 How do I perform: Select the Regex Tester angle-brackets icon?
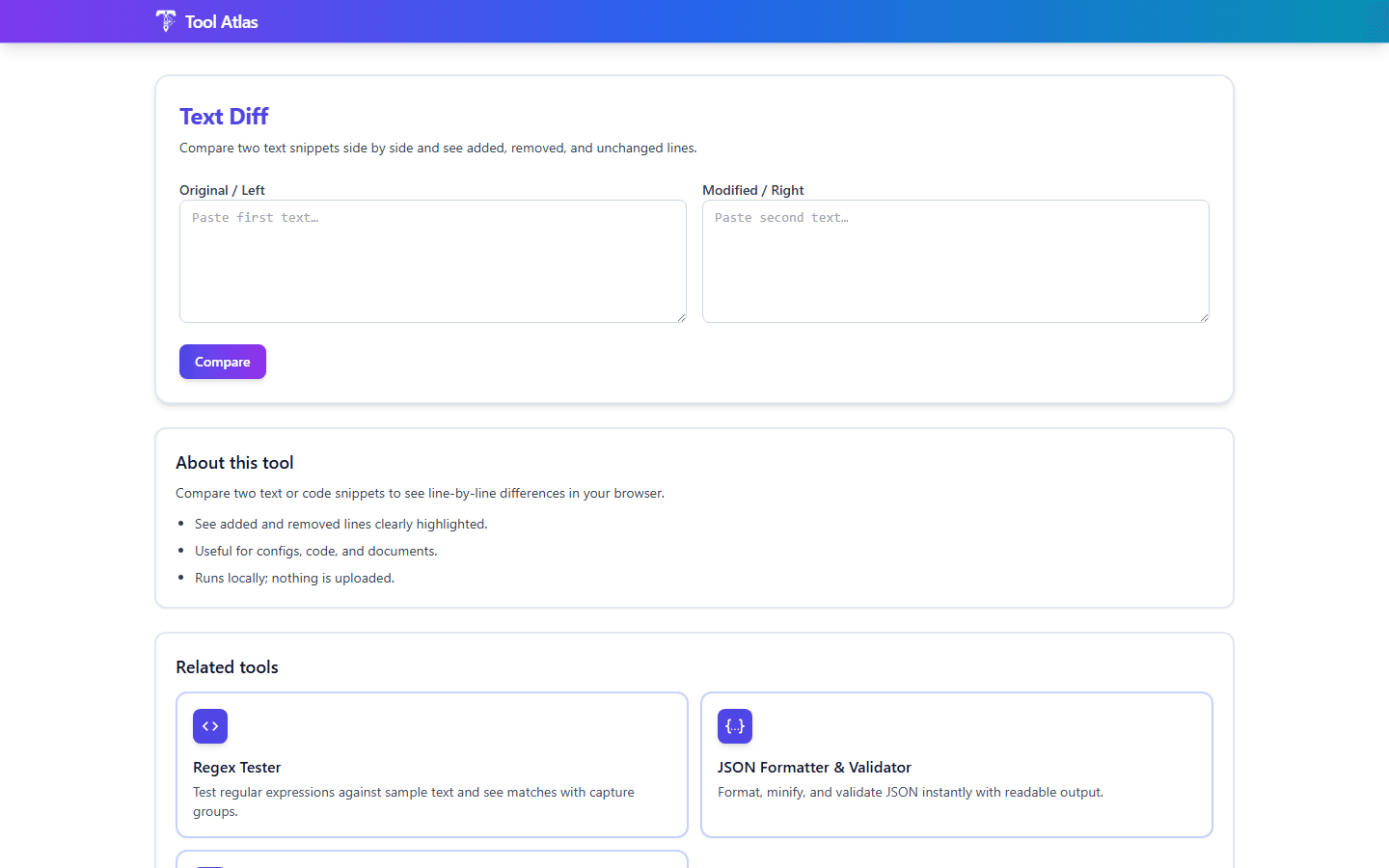click(x=210, y=726)
